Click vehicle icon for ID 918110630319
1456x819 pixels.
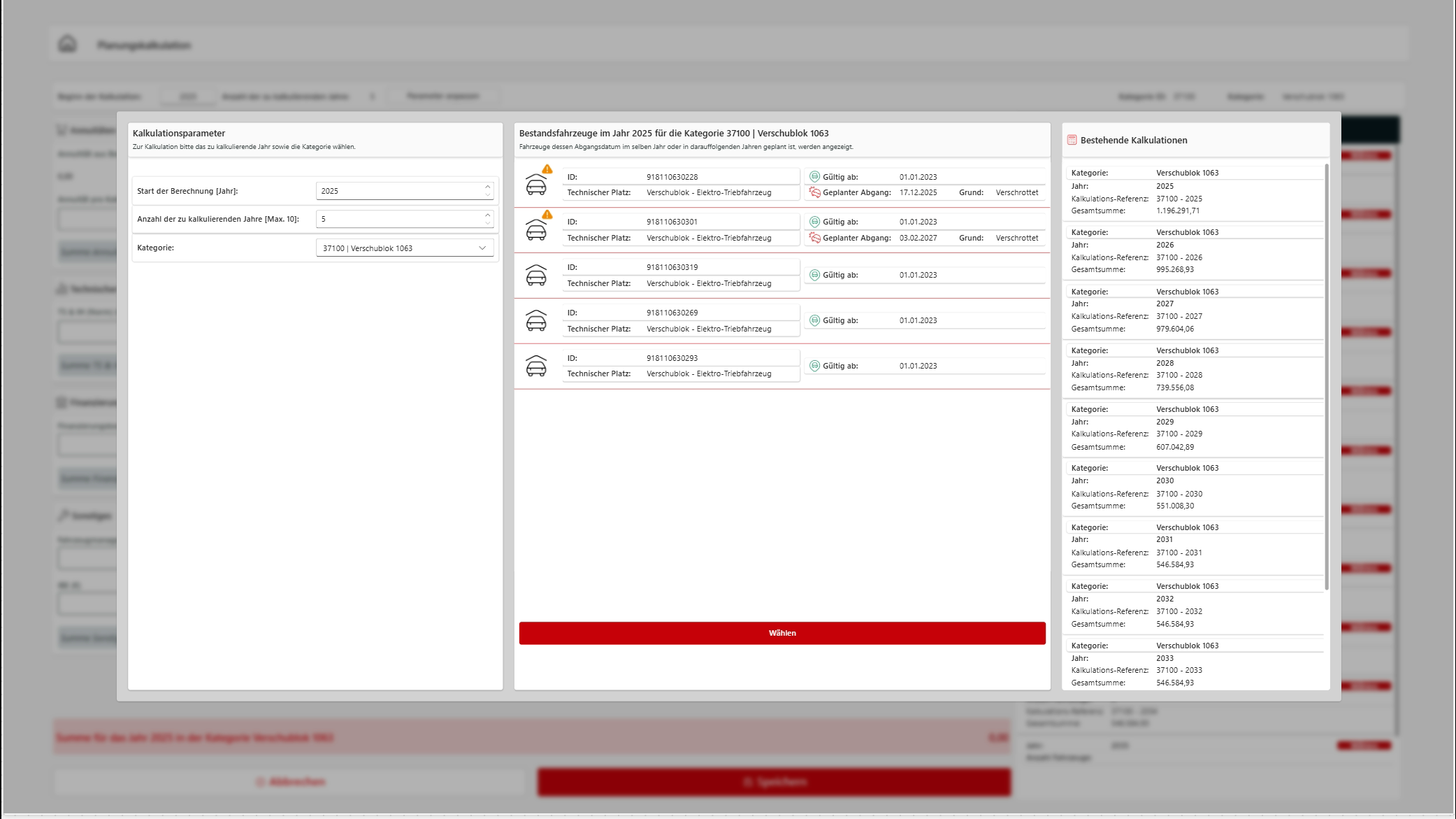pyautogui.click(x=535, y=276)
